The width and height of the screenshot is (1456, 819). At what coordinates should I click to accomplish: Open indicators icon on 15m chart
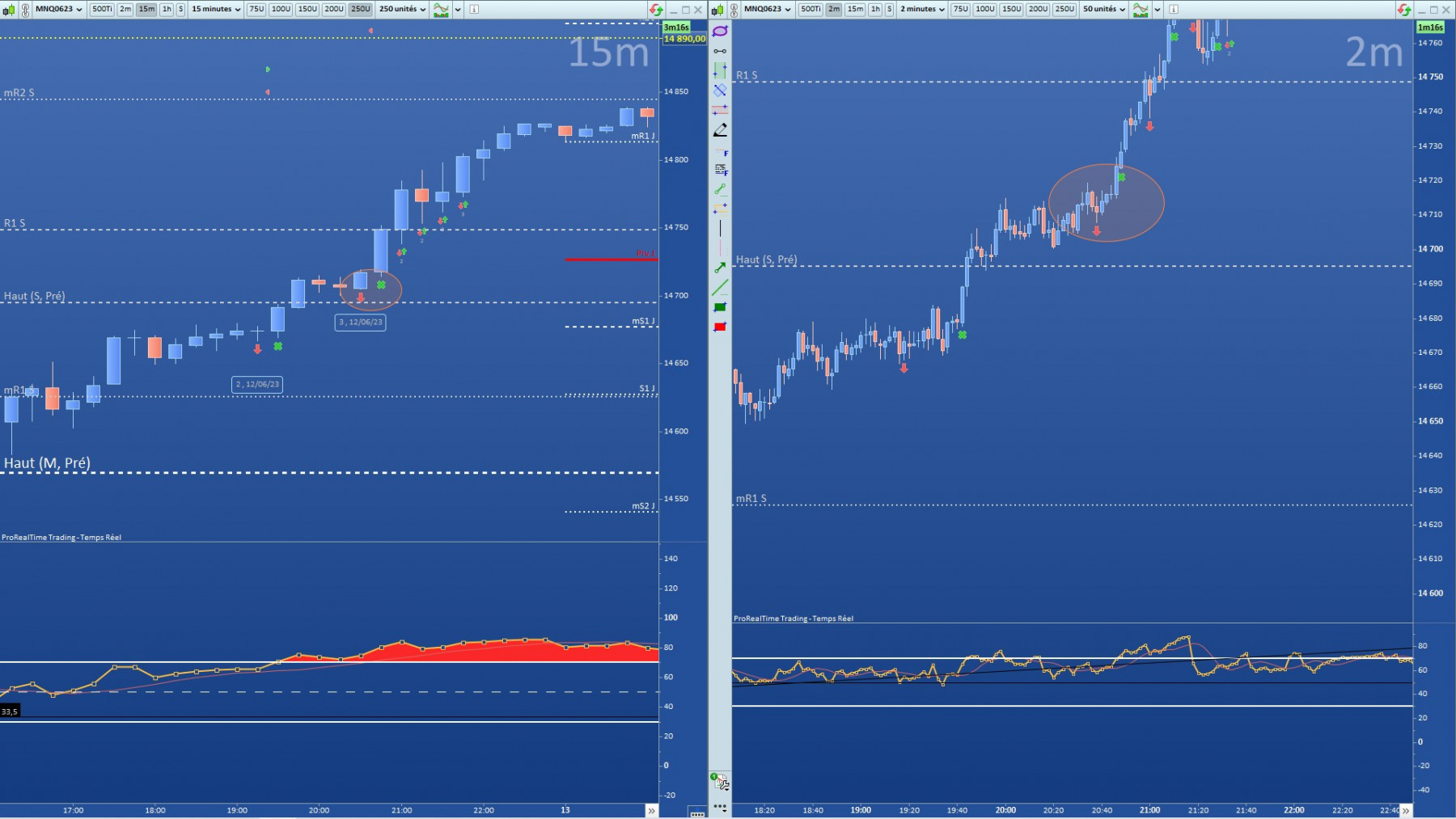click(441, 9)
